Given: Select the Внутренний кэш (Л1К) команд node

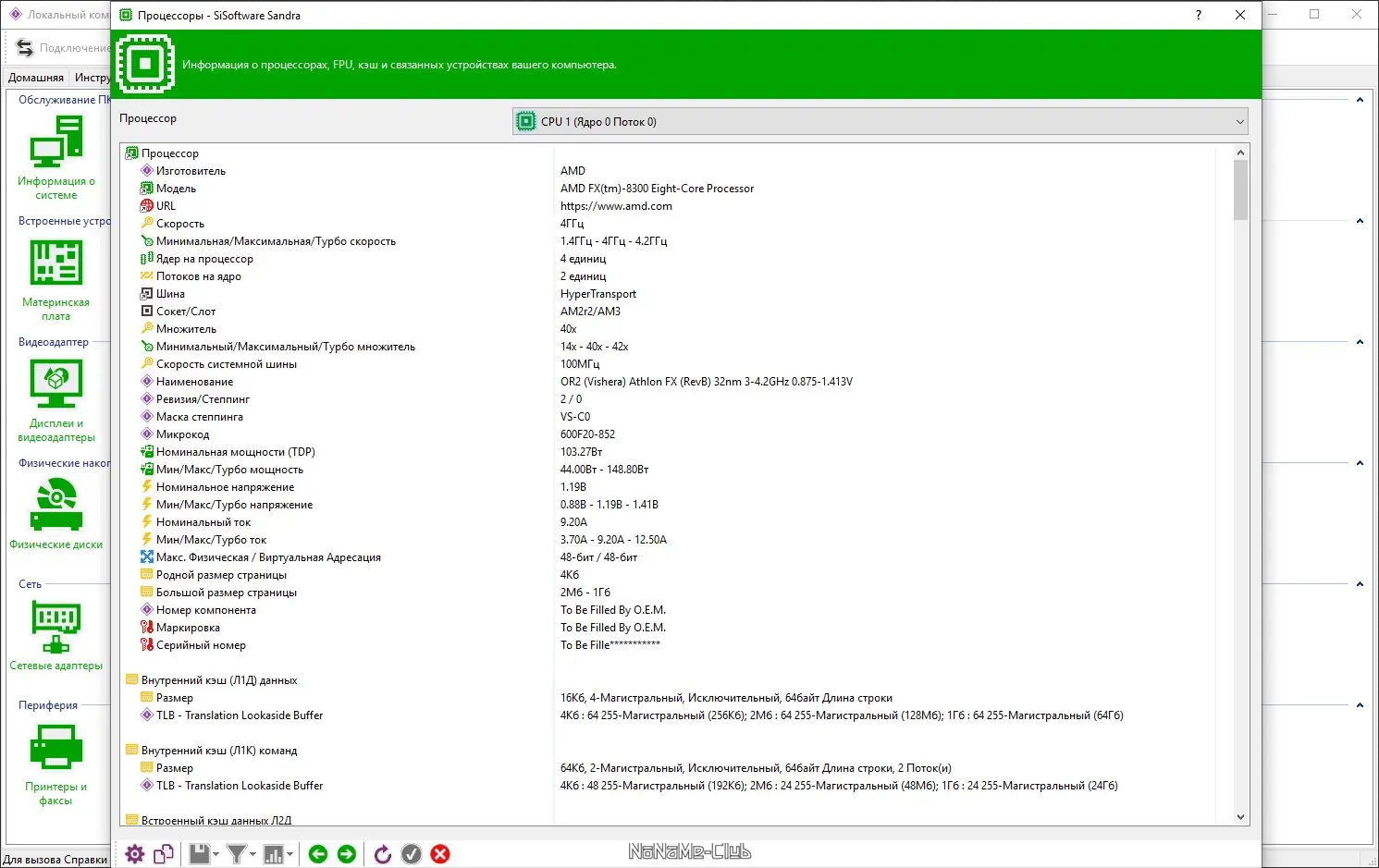Looking at the screenshot, I should [219, 751].
